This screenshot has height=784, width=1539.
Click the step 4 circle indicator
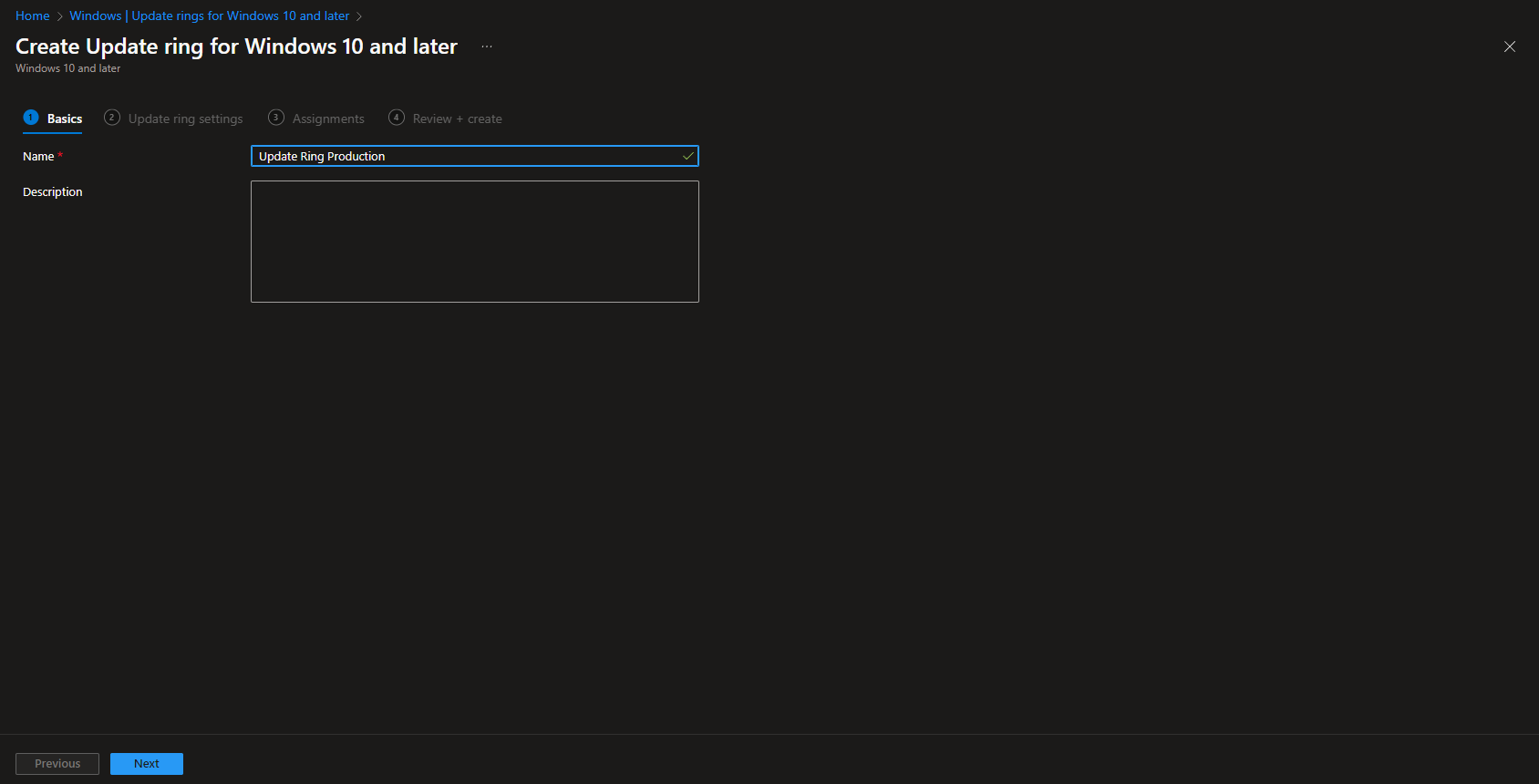(x=397, y=118)
